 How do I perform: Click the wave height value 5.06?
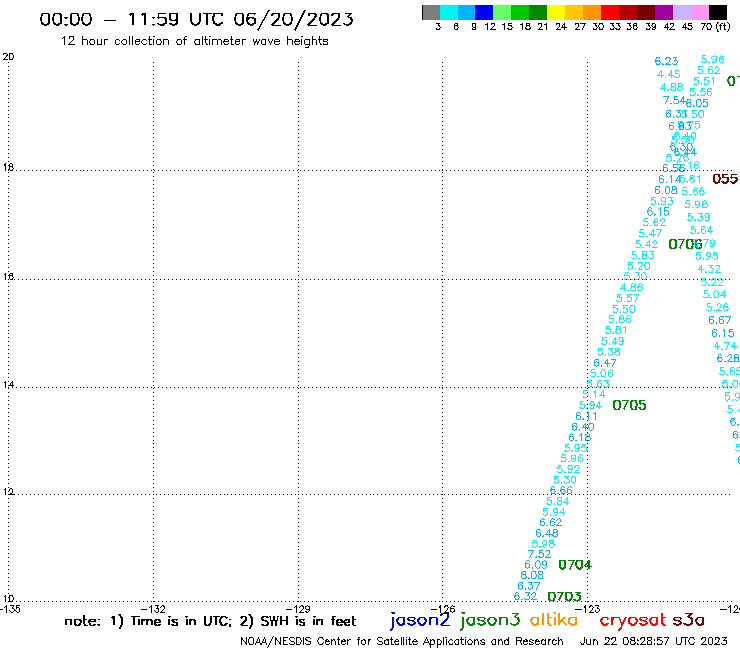click(x=602, y=373)
